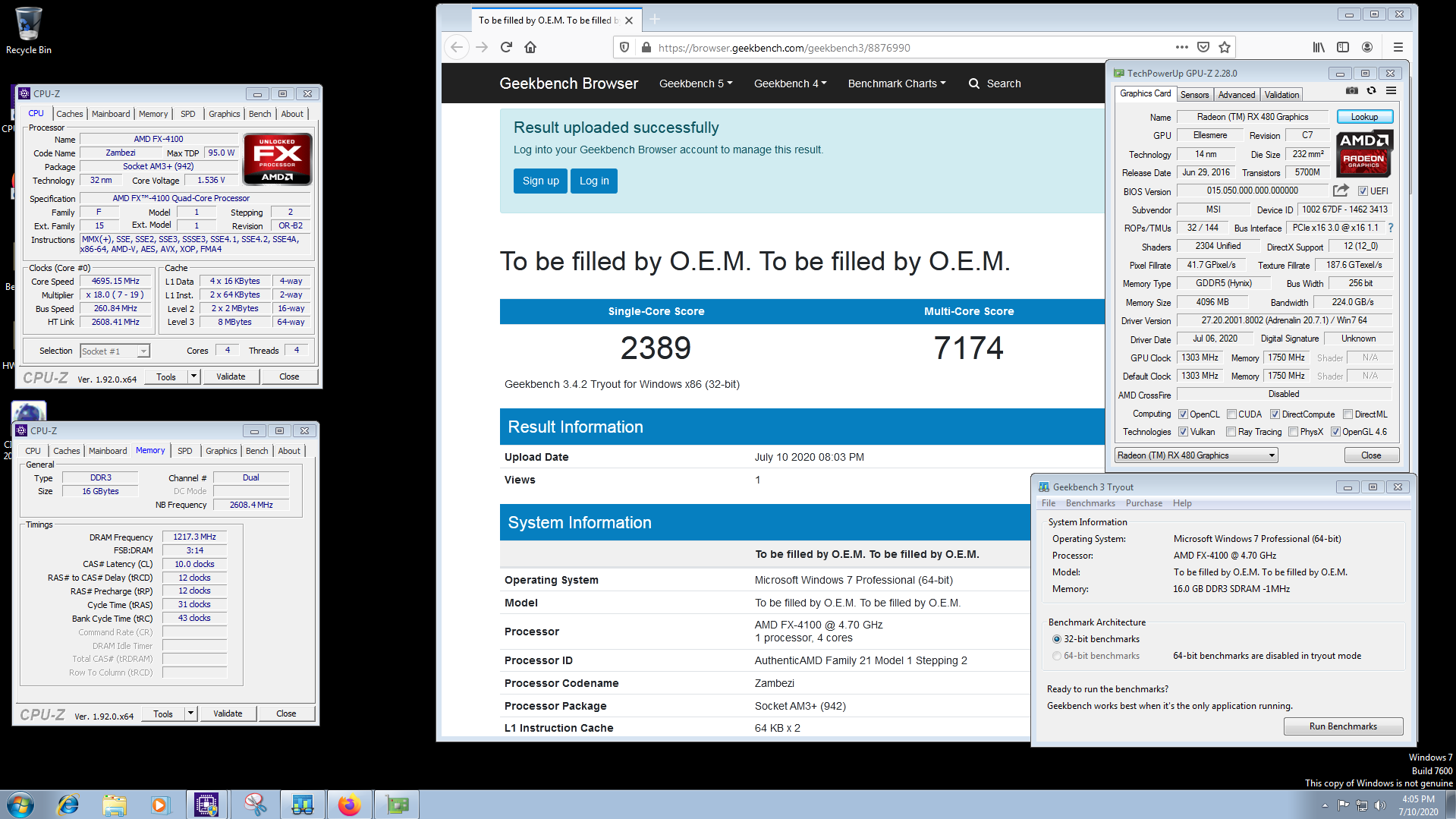
Task: Click the taskbar clock and date
Action: click(1418, 805)
